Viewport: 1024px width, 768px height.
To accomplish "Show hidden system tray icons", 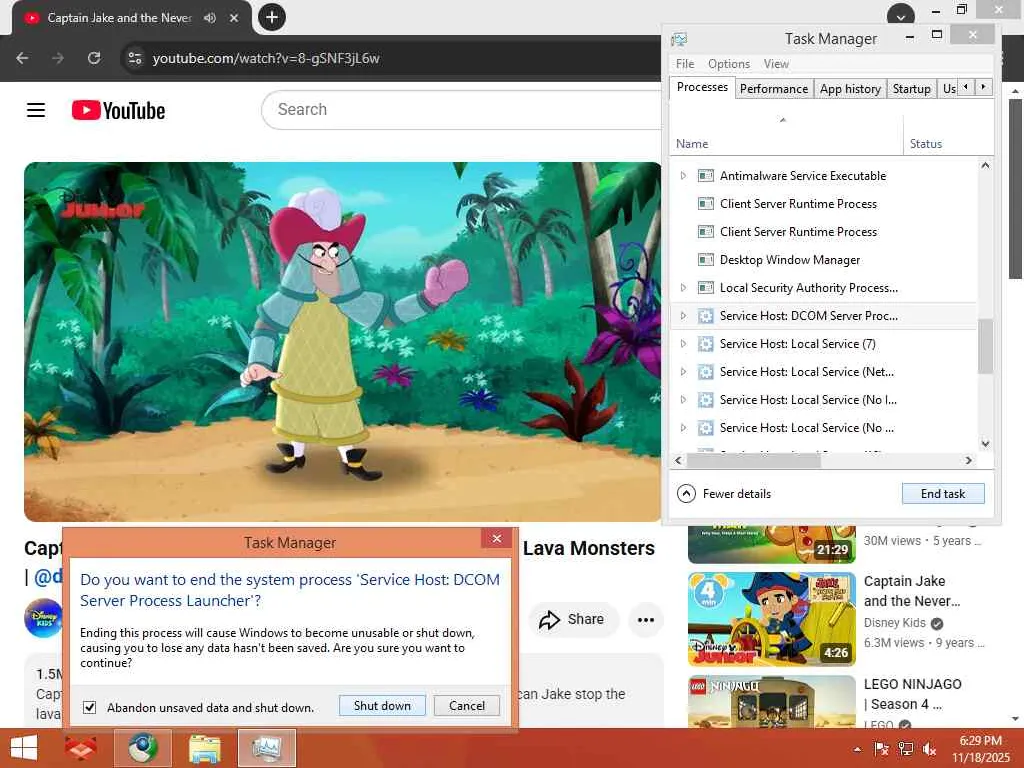I will [x=857, y=749].
